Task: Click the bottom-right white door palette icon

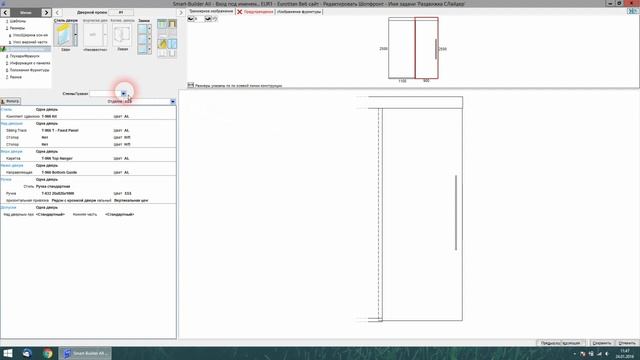Action: (172, 53)
